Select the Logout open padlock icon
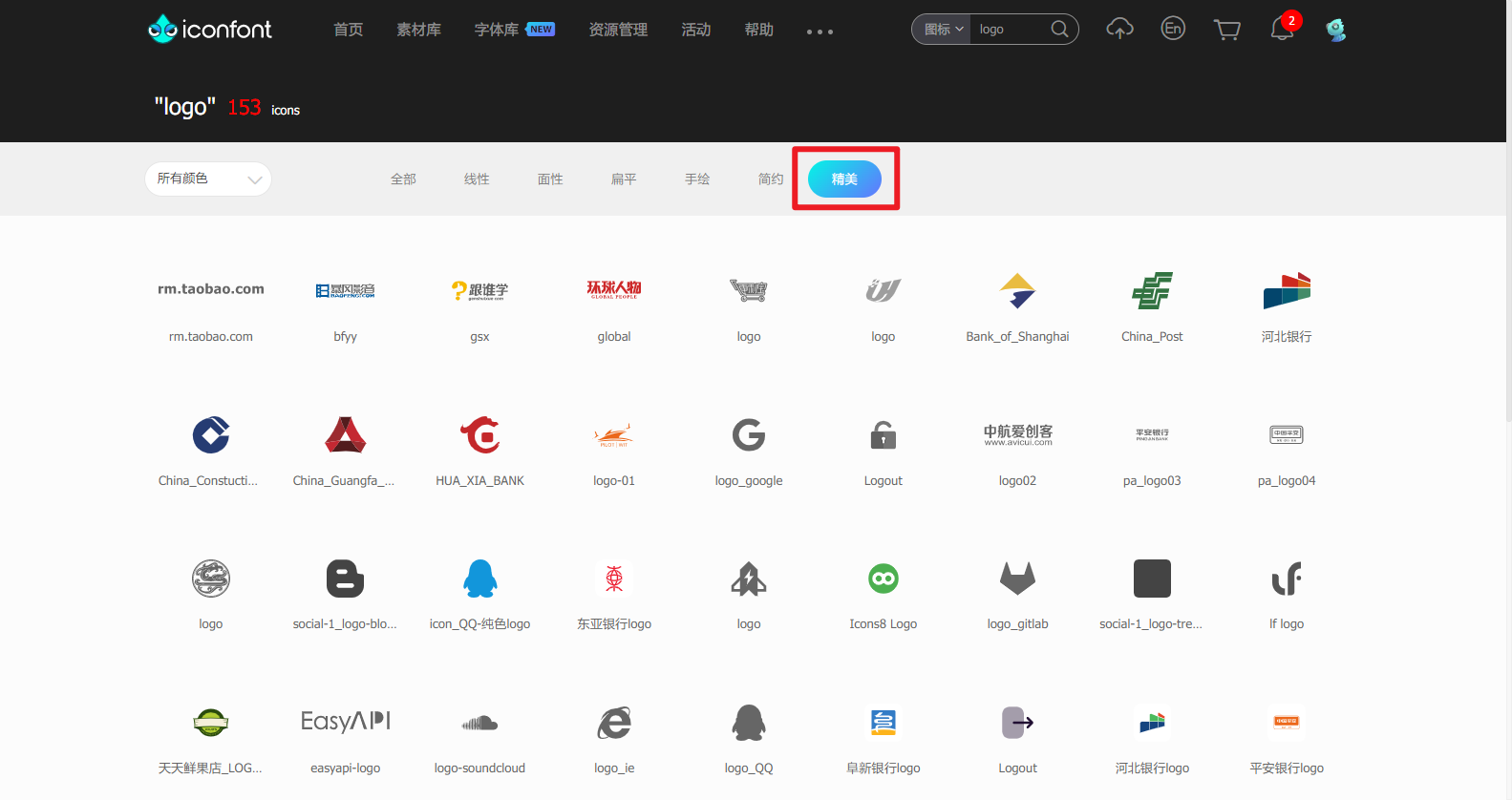This screenshot has width=1512, height=800. tap(884, 434)
